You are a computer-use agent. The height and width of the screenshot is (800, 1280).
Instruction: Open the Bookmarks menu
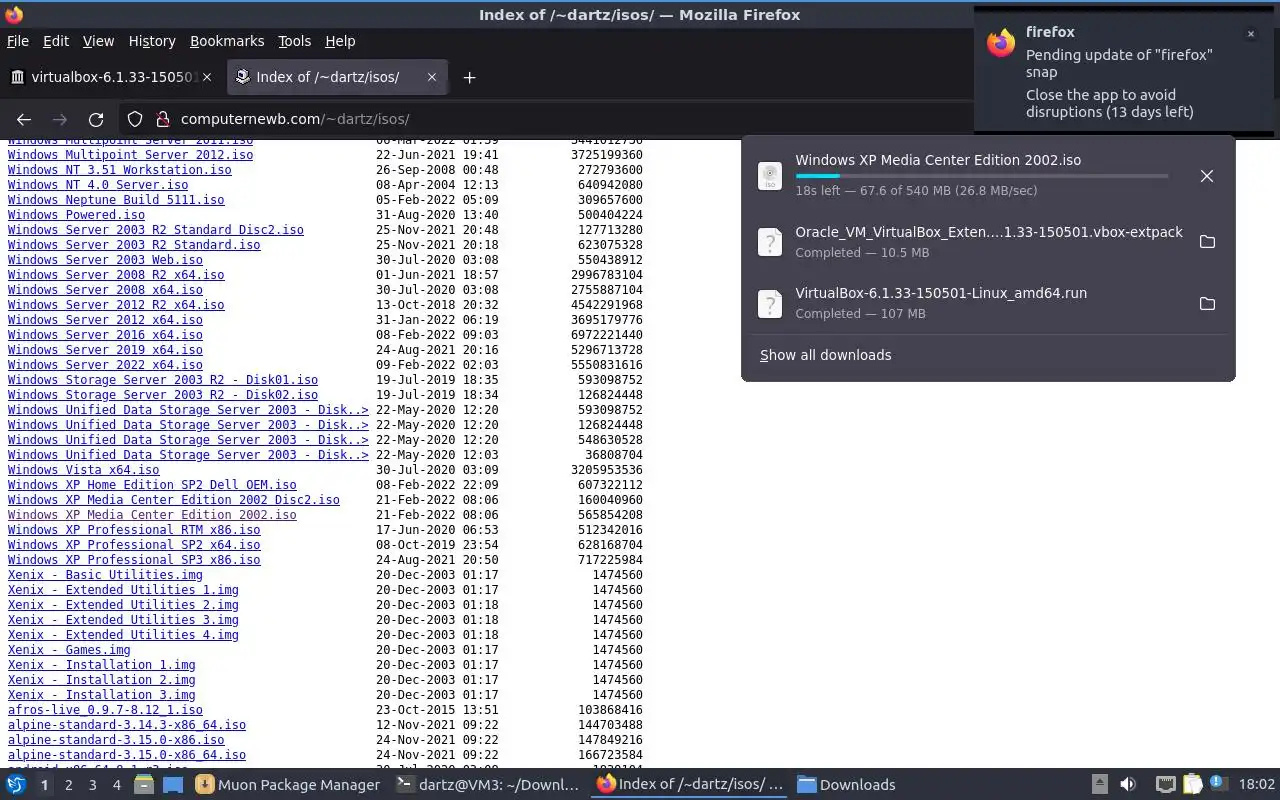coord(227,41)
